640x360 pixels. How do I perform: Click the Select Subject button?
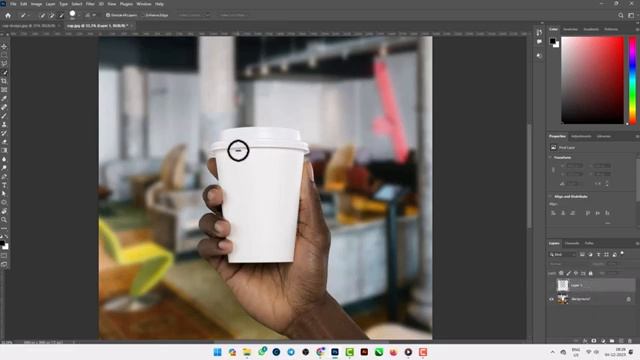194,15
